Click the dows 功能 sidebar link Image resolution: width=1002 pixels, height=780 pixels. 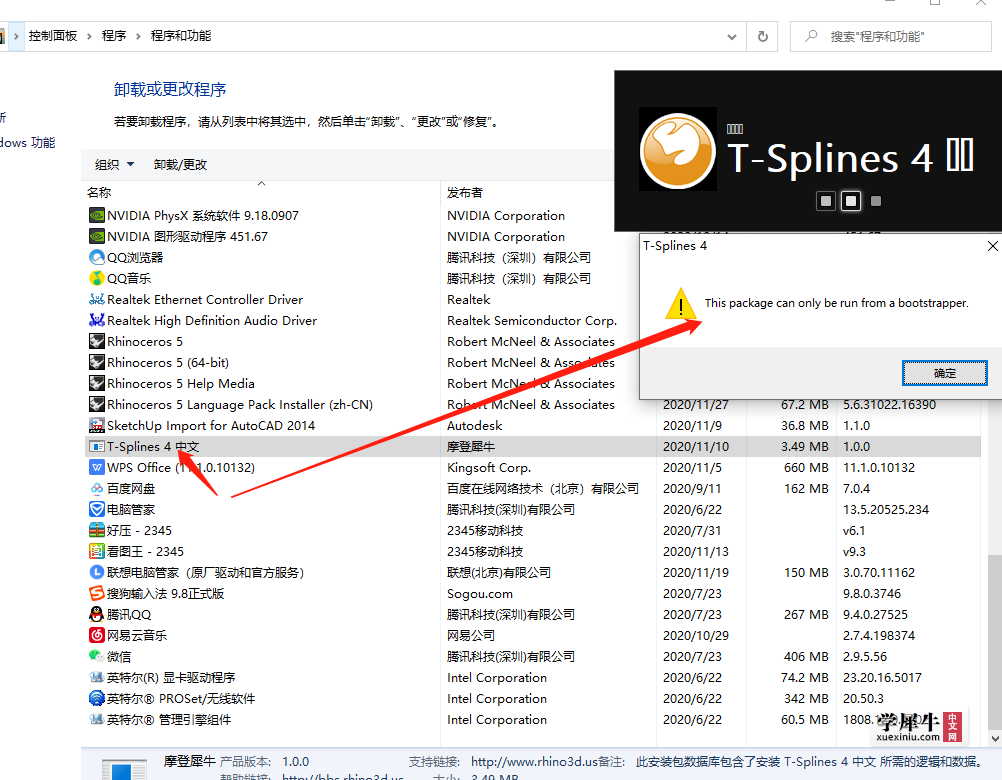point(27,142)
